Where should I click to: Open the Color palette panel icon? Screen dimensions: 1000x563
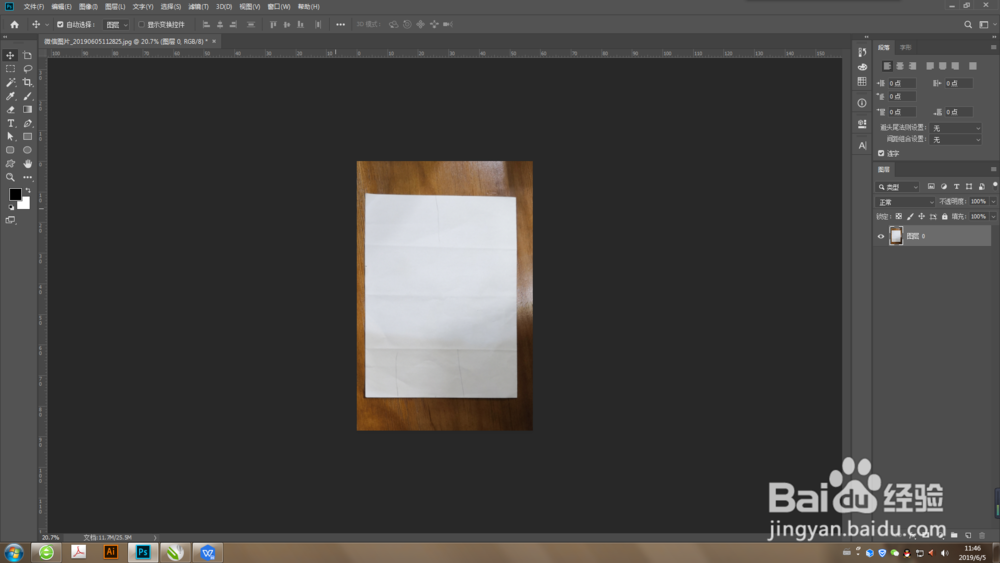[862, 67]
